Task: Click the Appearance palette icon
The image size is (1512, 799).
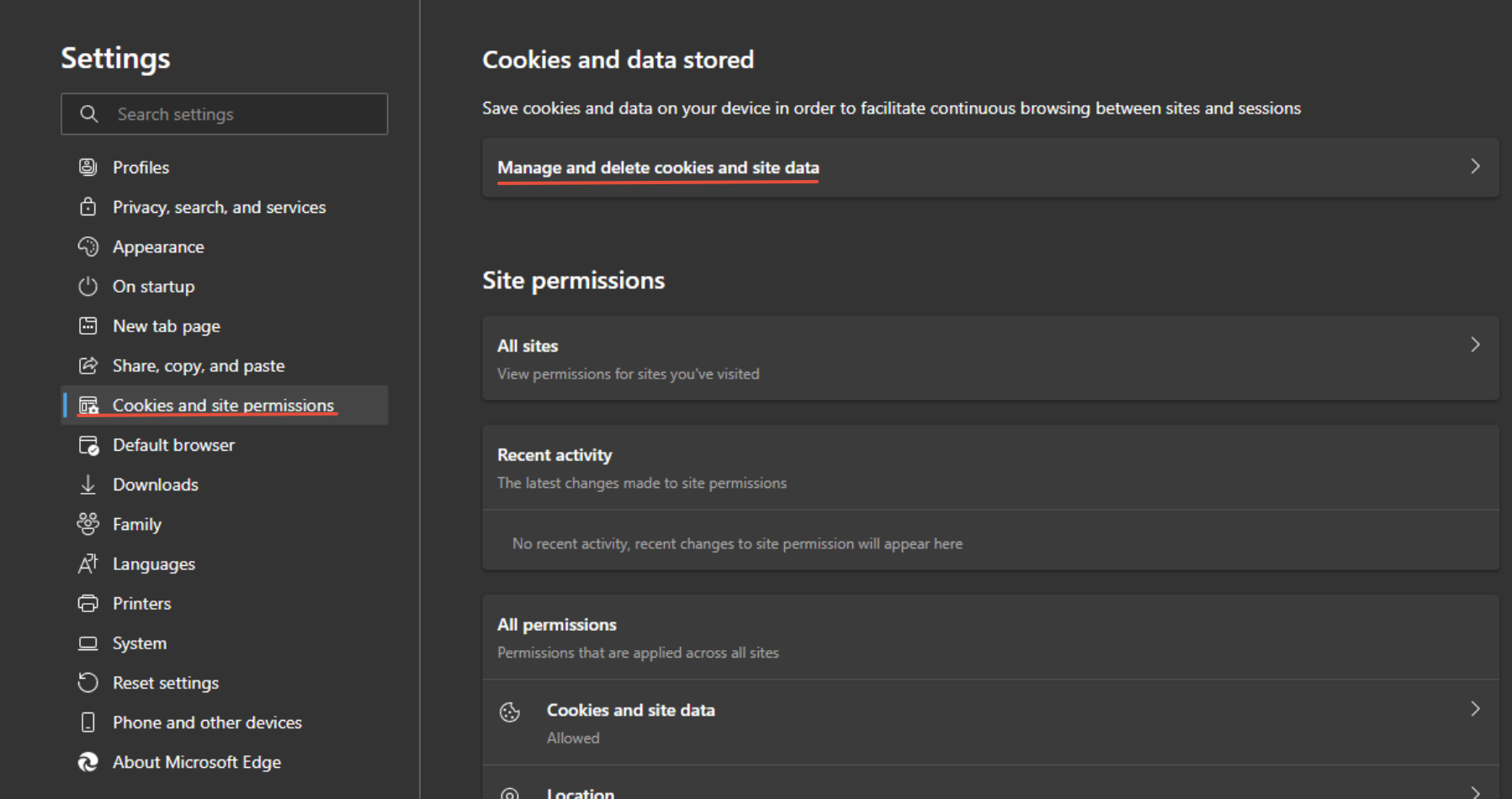Action: click(88, 246)
